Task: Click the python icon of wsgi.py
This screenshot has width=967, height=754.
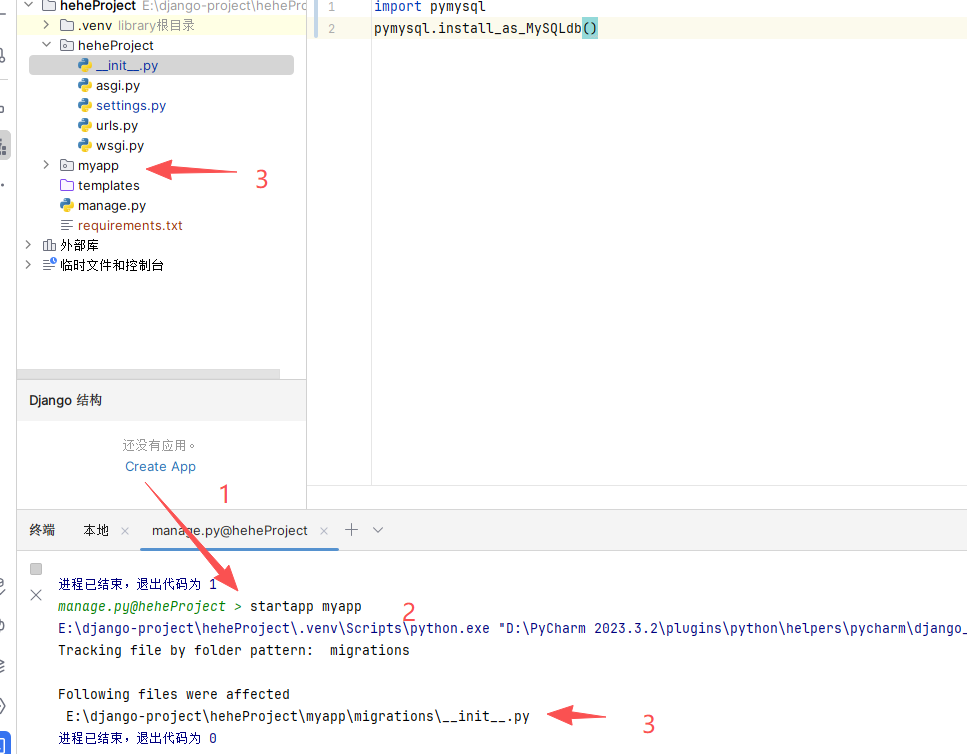Action: pos(84,145)
